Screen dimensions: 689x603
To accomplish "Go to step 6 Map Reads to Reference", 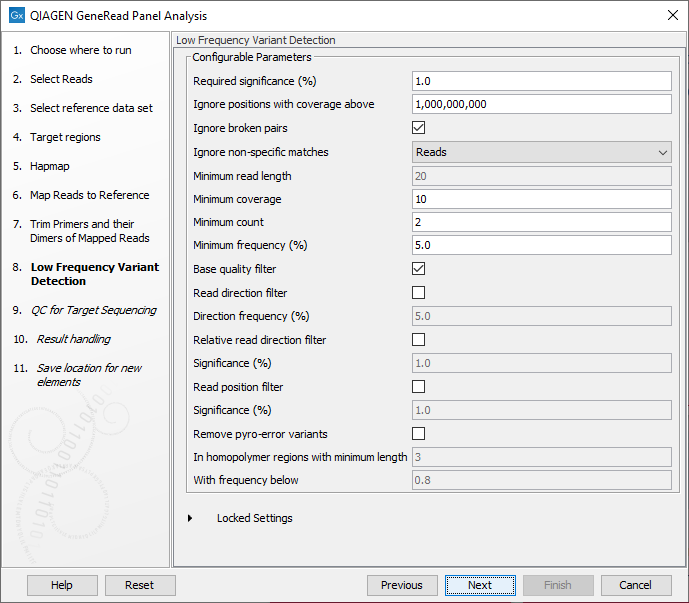I will (90, 195).
